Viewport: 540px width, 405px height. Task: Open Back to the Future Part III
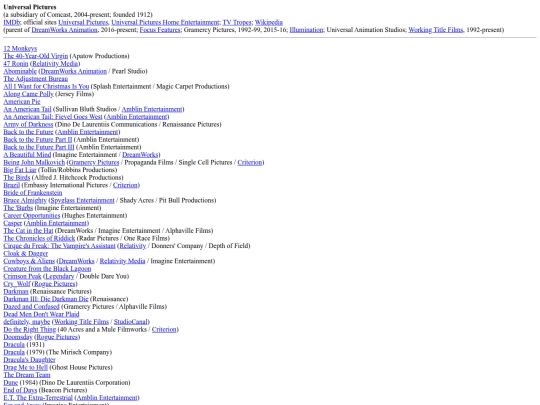tap(39, 147)
